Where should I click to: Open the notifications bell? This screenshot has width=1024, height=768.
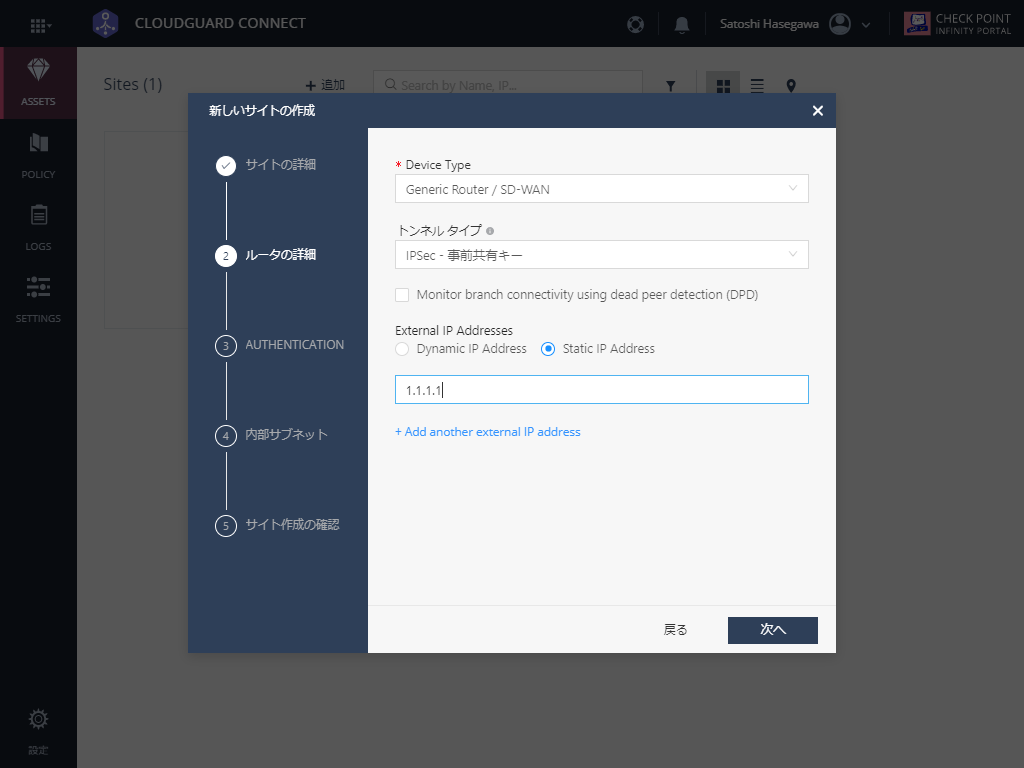[x=682, y=25]
